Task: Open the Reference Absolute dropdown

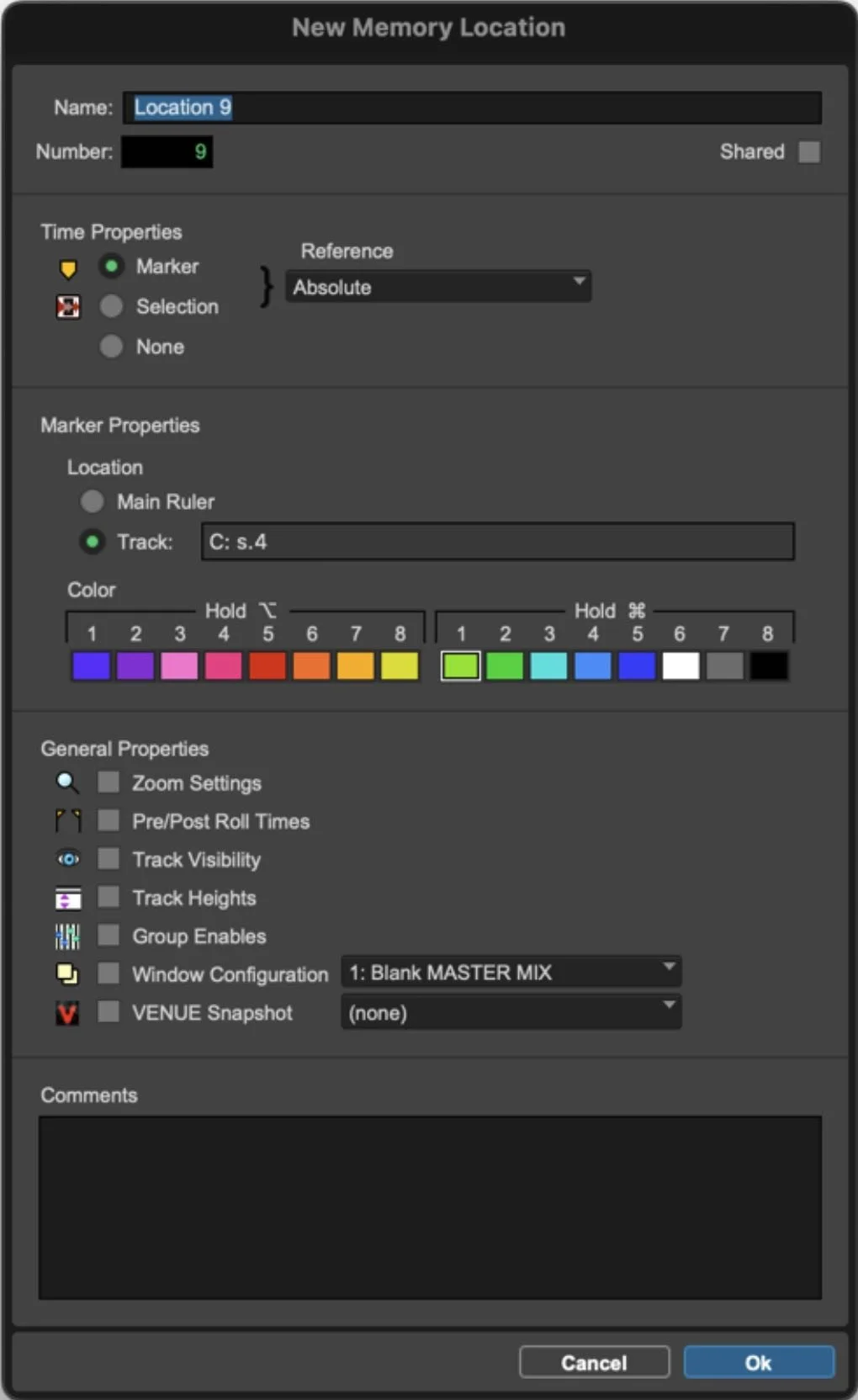Action: pyautogui.click(x=438, y=287)
